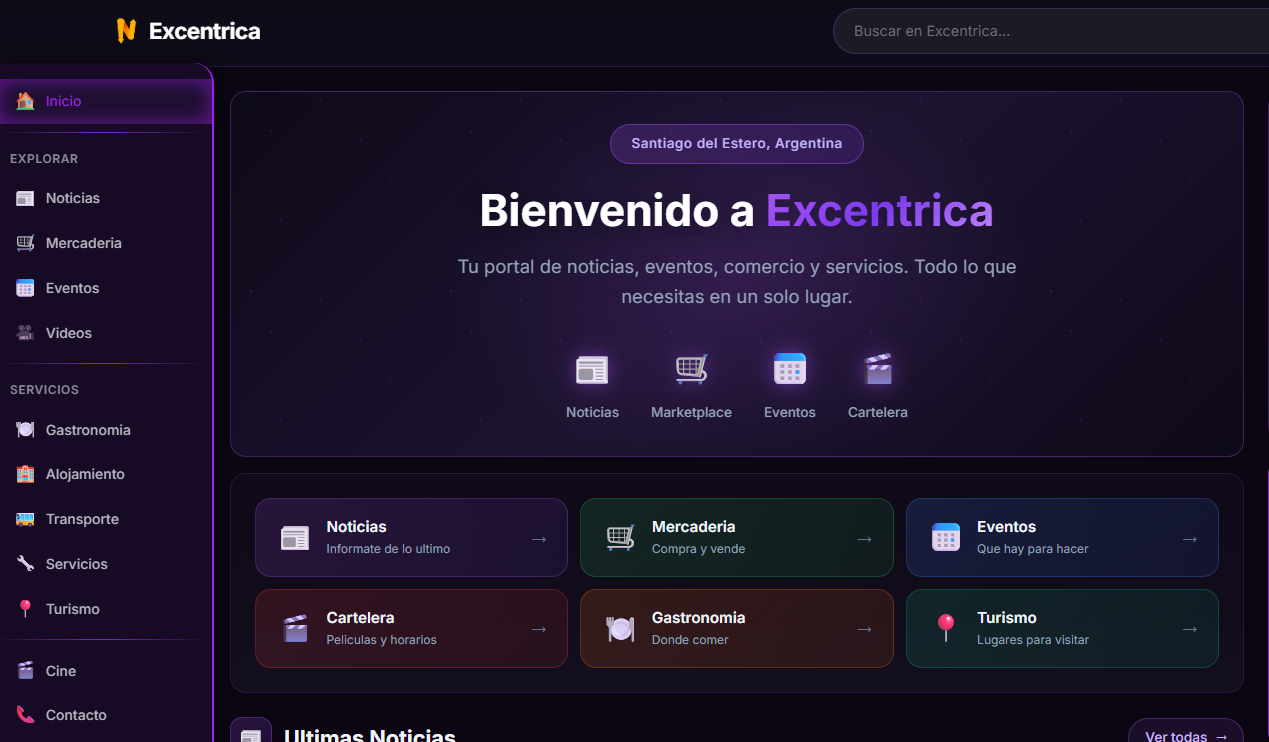Click the Excentrica logo at top left
This screenshot has width=1269, height=742.
pyautogui.click(x=188, y=30)
